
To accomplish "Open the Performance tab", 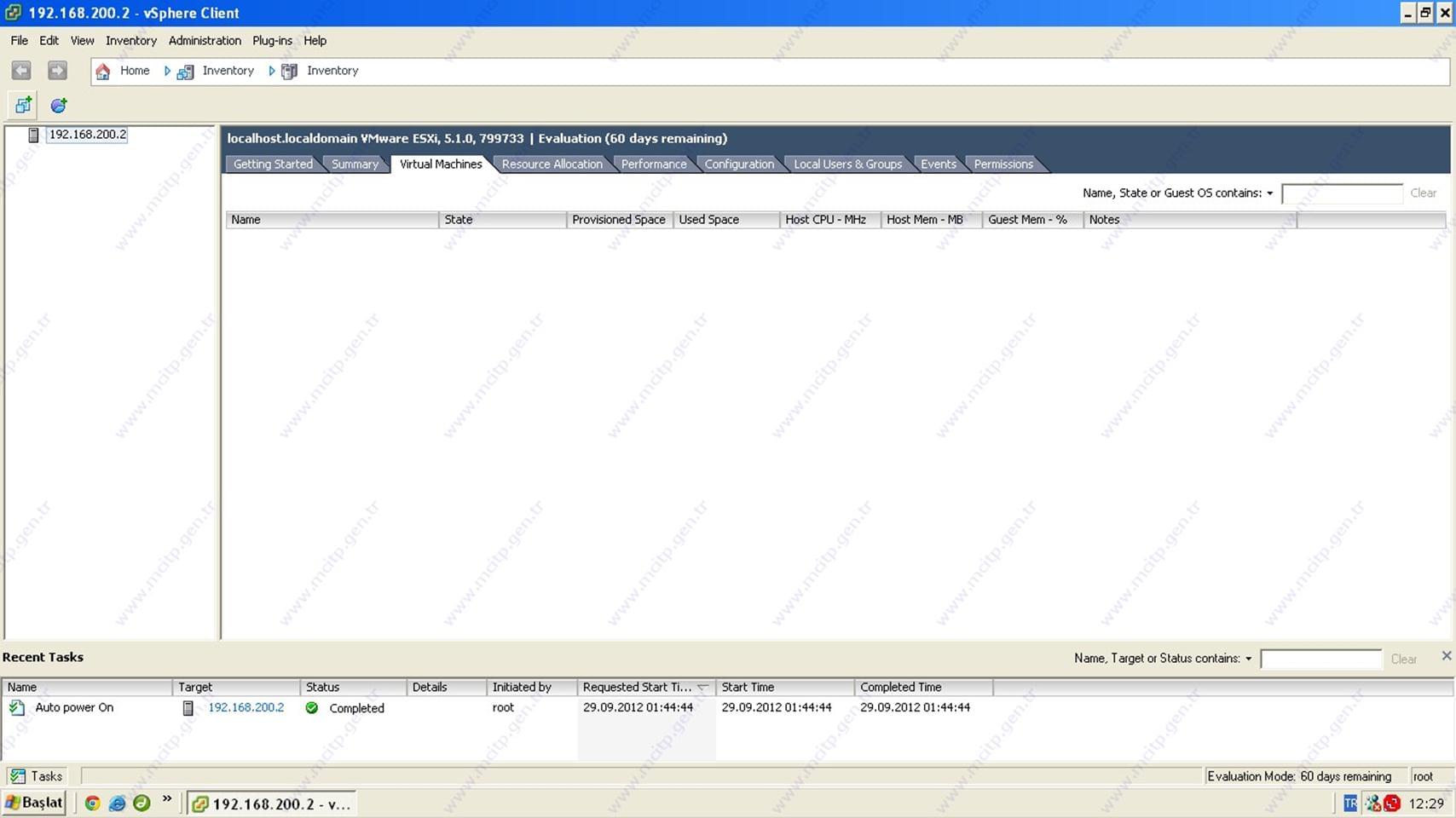I will point(654,164).
